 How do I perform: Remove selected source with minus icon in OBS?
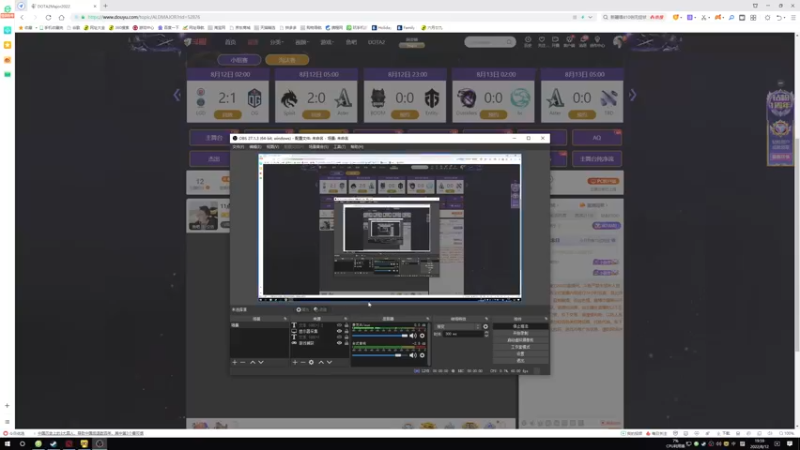303,362
